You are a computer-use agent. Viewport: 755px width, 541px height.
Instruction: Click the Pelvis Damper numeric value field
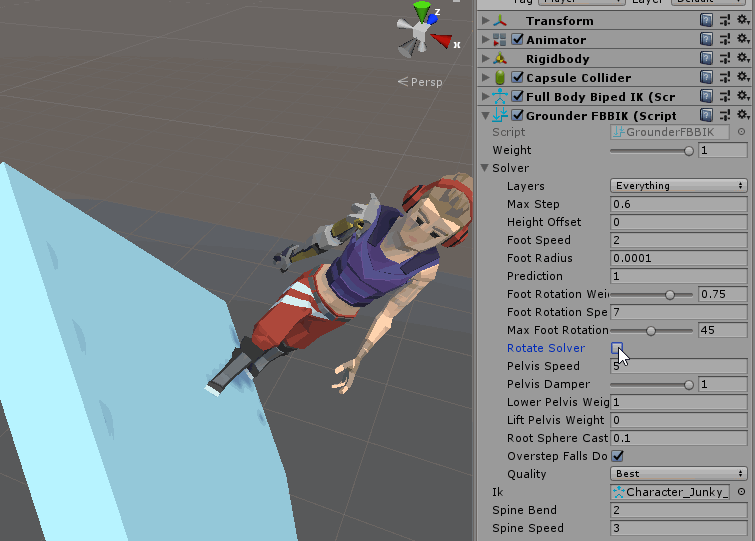pos(723,384)
